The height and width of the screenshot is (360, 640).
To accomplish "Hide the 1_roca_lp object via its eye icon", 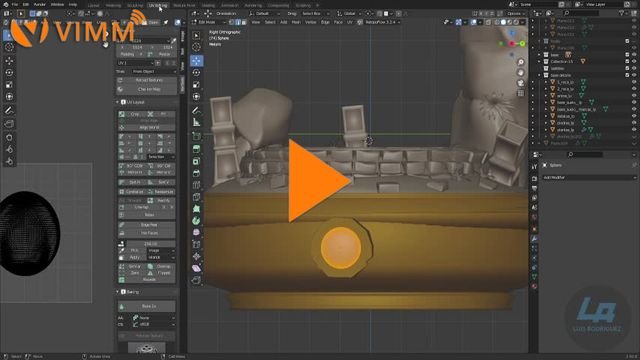I will click(x=634, y=82).
